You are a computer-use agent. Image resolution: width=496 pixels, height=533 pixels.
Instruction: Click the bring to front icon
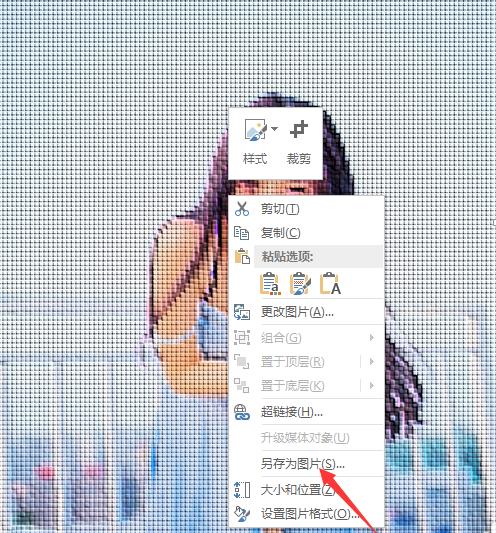[242, 361]
